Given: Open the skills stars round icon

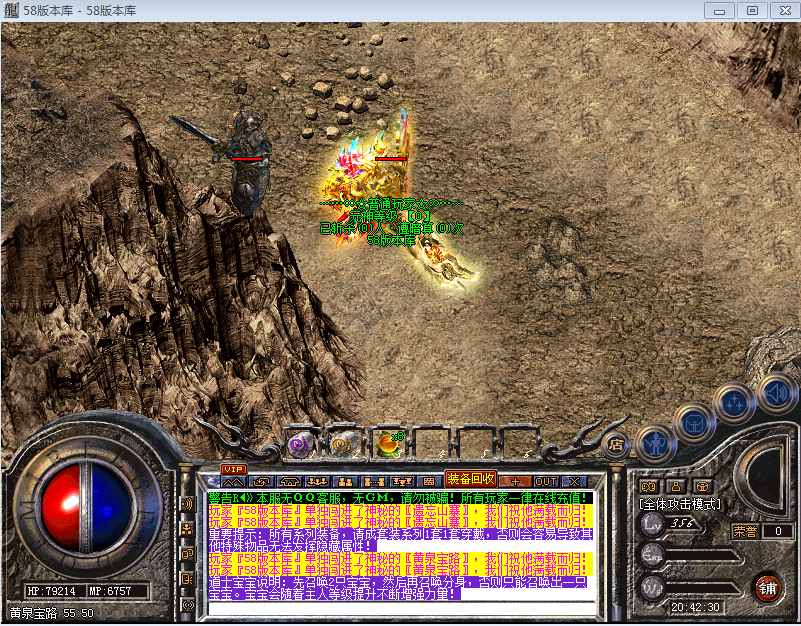Looking at the screenshot, I should tap(734, 403).
